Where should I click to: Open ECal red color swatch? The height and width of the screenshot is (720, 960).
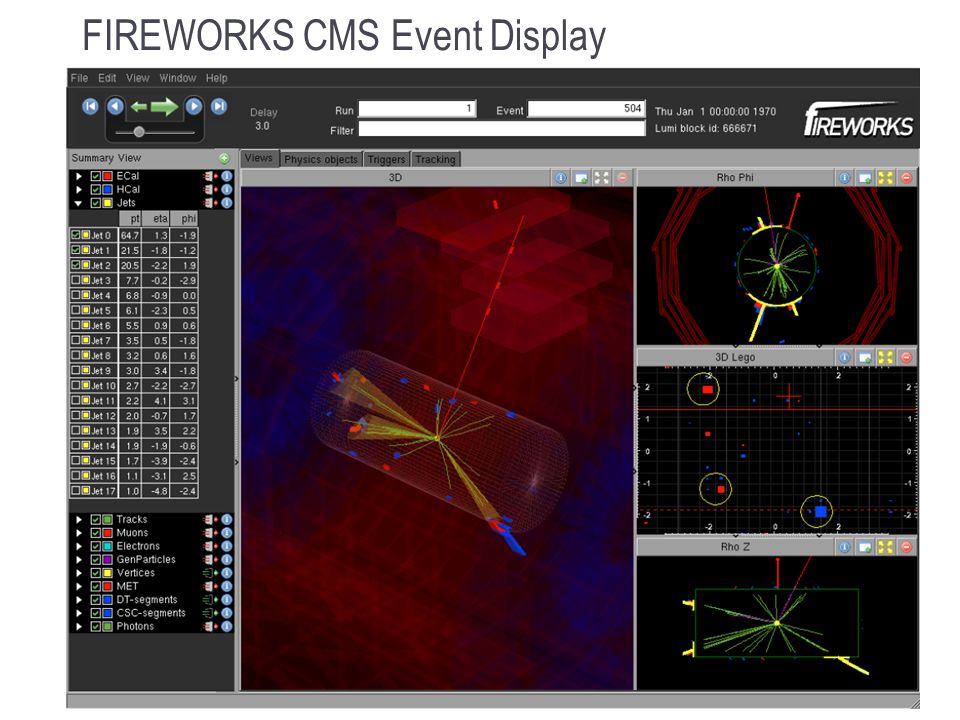click(x=107, y=176)
